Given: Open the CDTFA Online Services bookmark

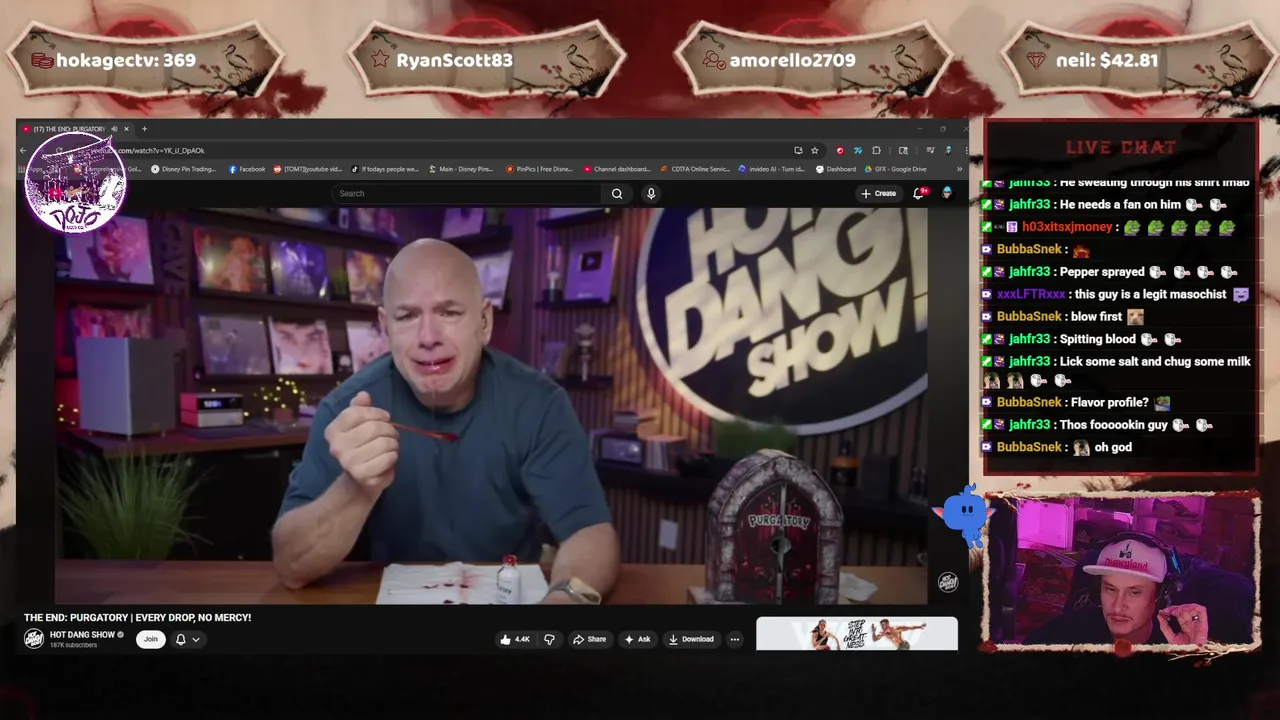Looking at the screenshot, I should tap(695, 169).
